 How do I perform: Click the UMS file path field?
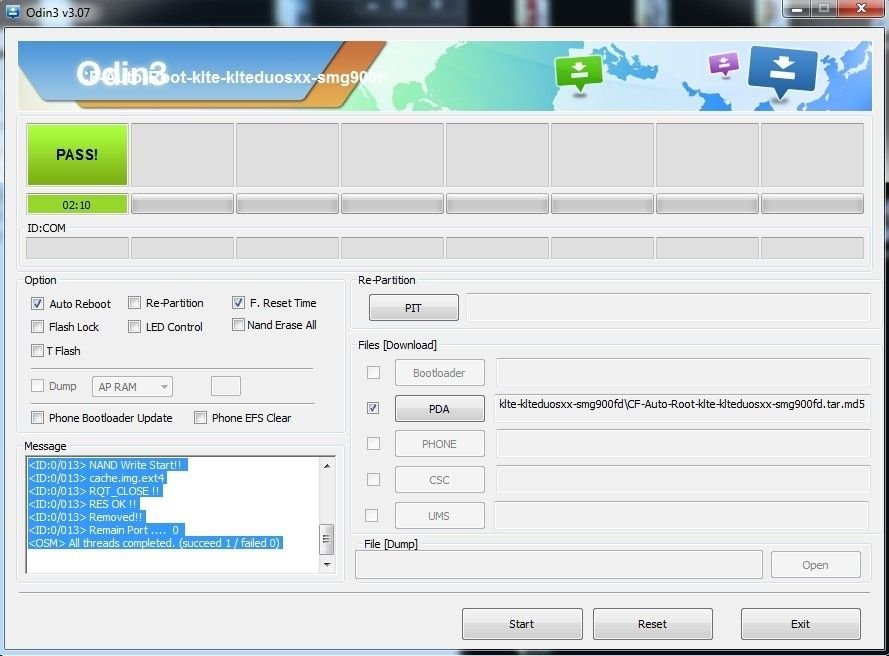tap(681, 515)
